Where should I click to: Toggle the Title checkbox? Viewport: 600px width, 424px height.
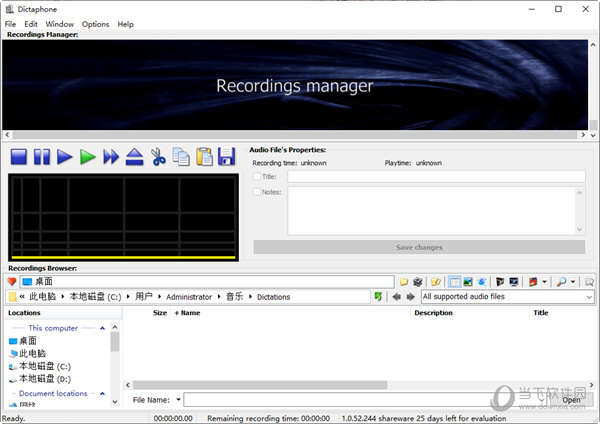(257, 176)
